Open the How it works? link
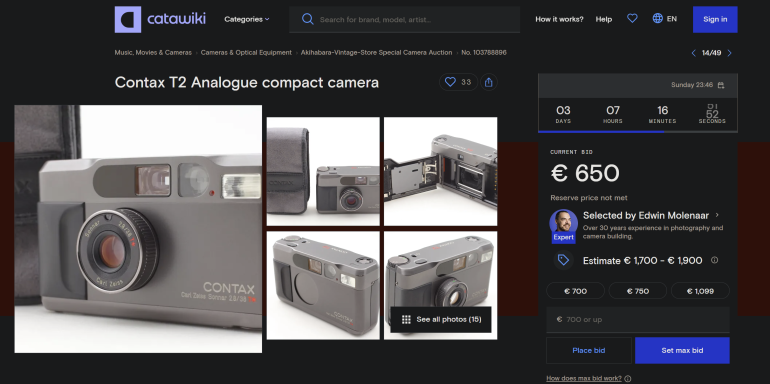 coord(559,19)
